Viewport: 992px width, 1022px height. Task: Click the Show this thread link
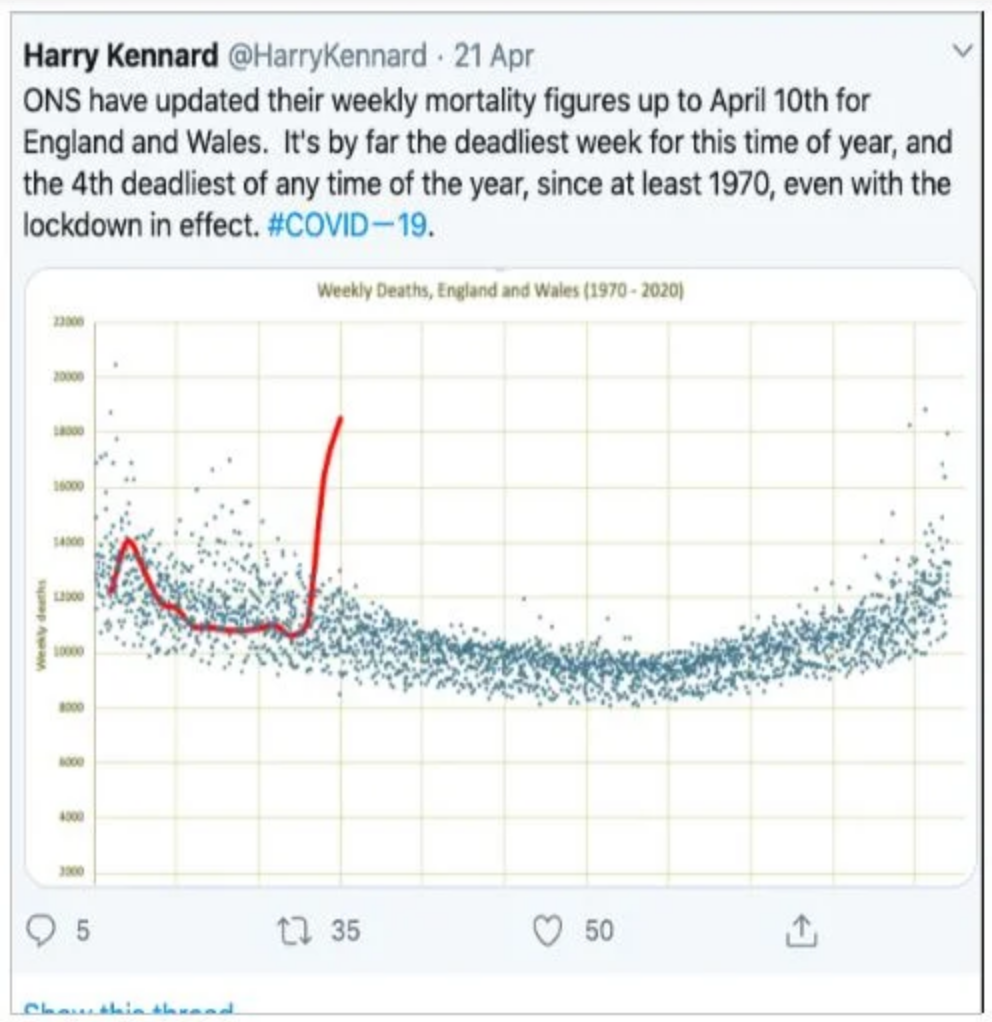tap(128, 1009)
